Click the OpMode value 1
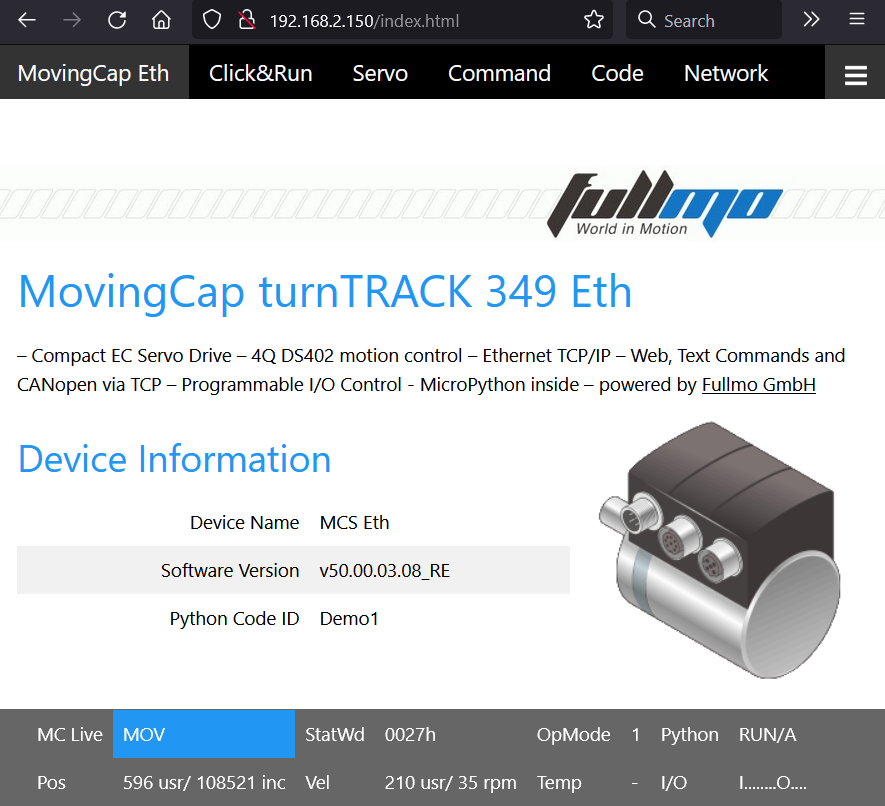Screen dimensions: 885x806 pos(636,734)
